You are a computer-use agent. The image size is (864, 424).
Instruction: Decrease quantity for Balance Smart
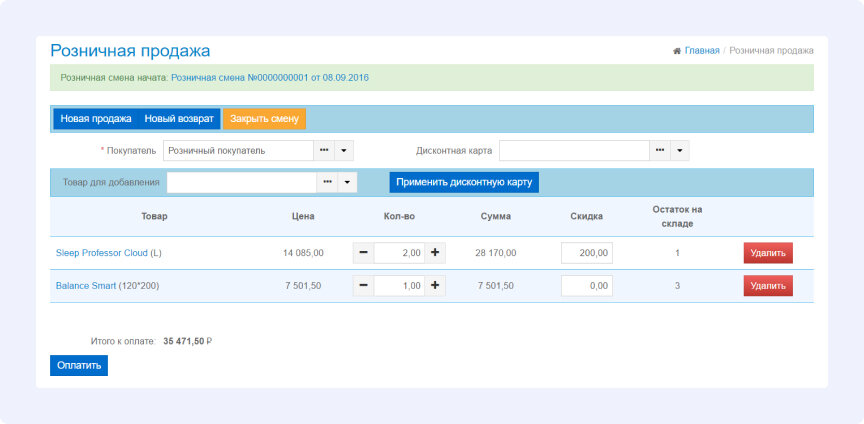363,286
